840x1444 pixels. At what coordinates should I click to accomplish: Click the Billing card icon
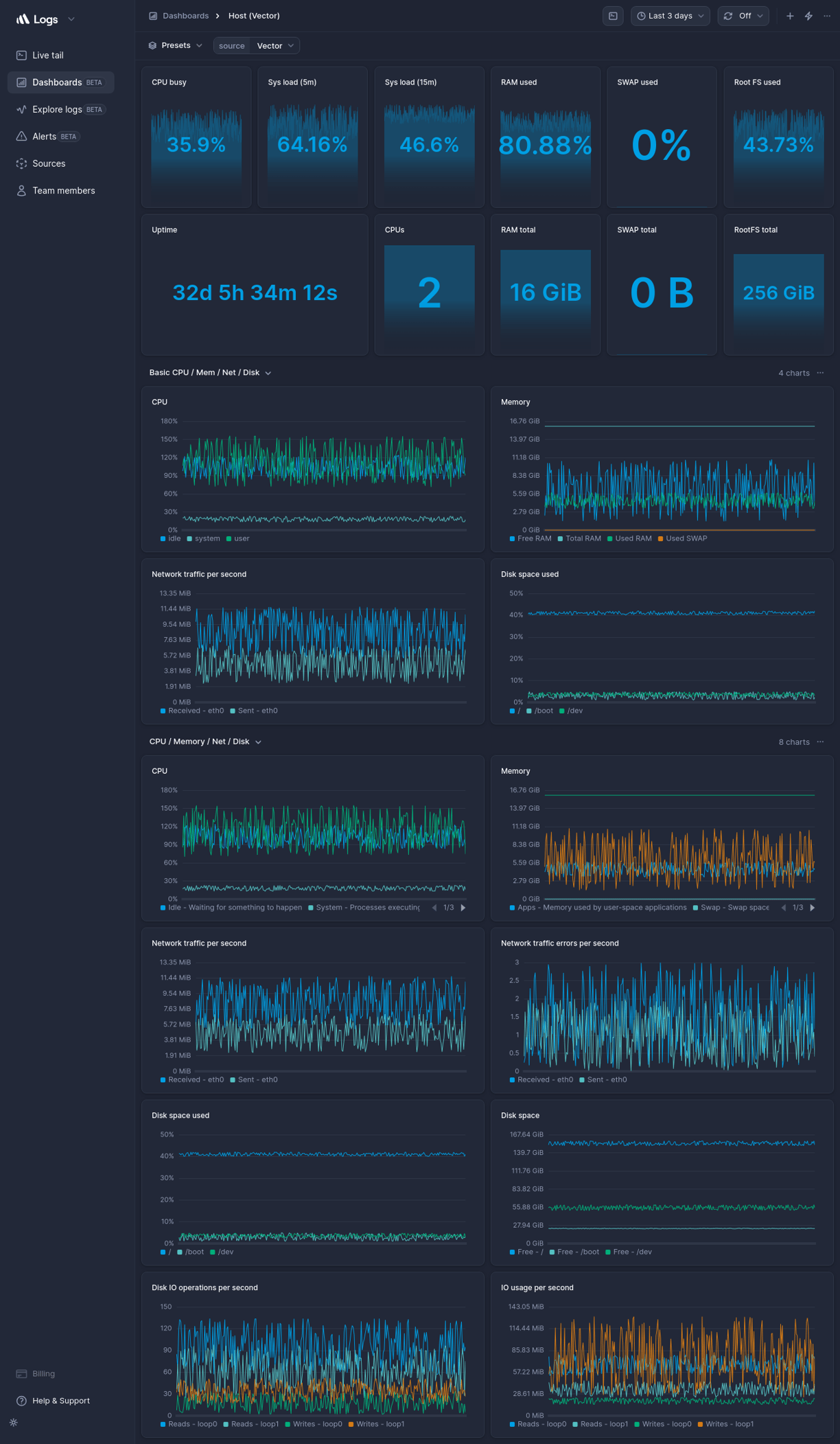[21, 1373]
